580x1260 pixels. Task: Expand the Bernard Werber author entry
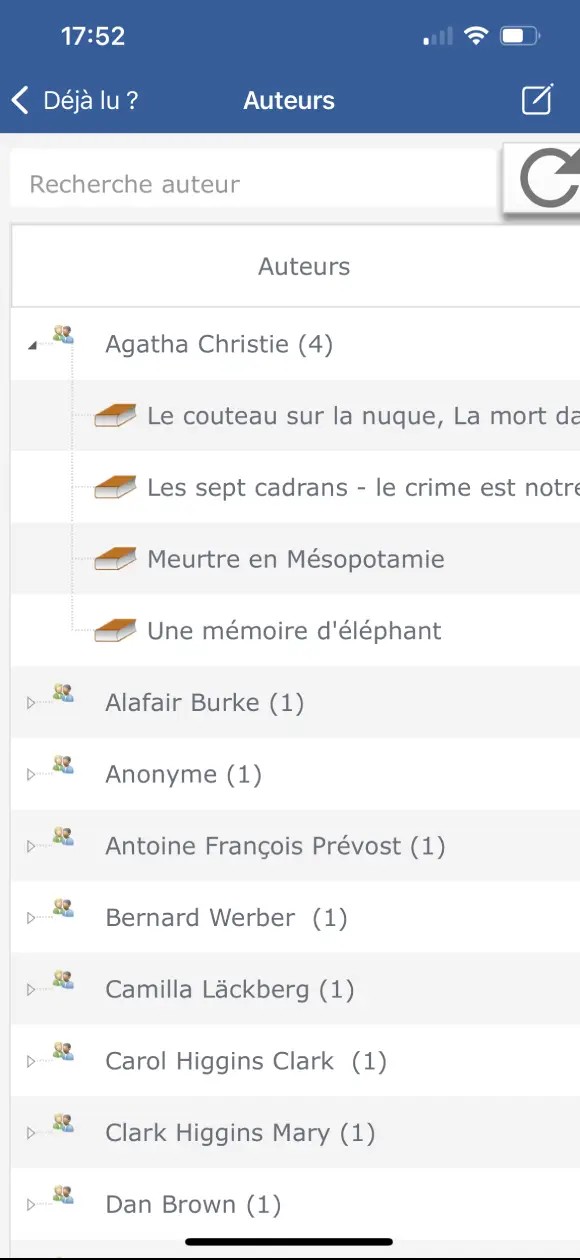pyautogui.click(x=31, y=918)
